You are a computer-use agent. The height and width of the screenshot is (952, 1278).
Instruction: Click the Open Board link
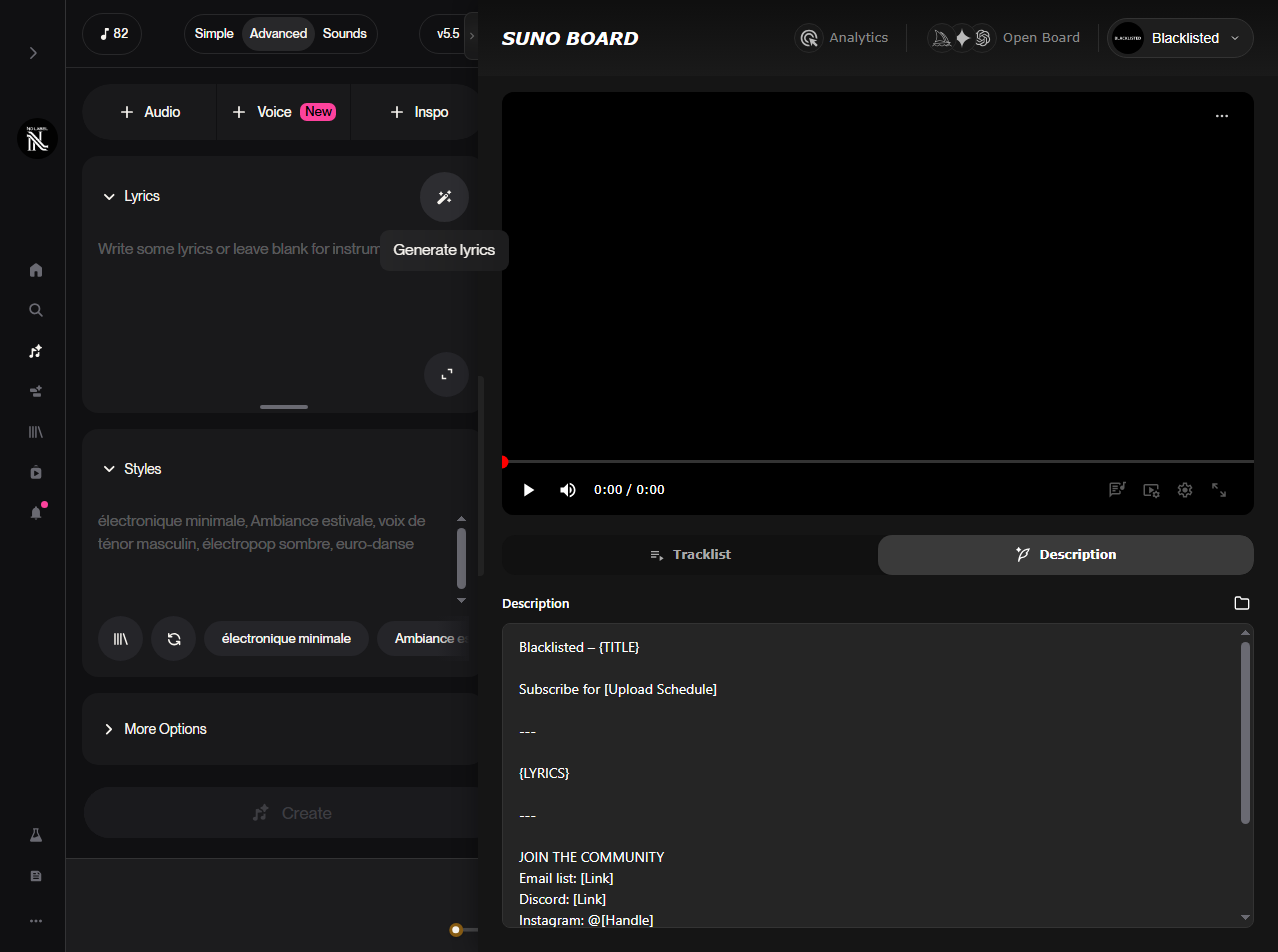tap(1041, 38)
